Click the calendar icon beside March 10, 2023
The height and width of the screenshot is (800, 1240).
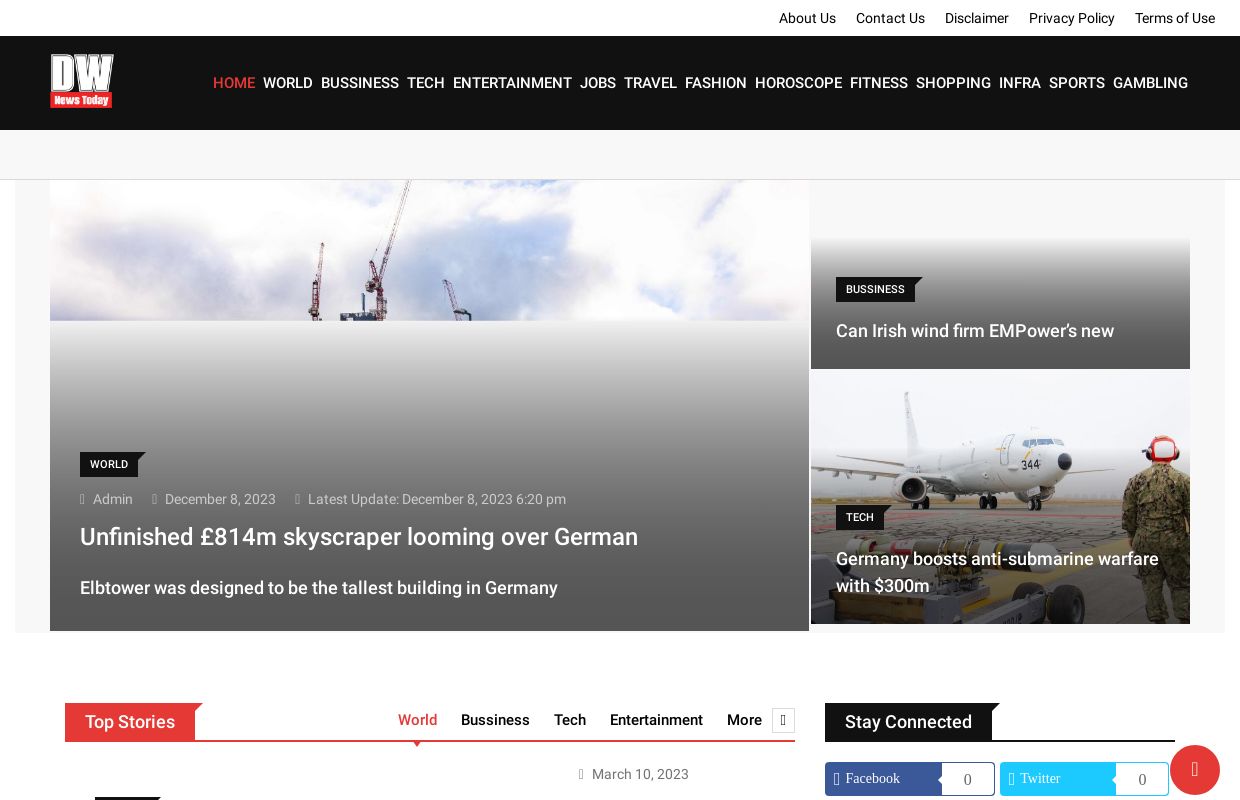click(582, 774)
